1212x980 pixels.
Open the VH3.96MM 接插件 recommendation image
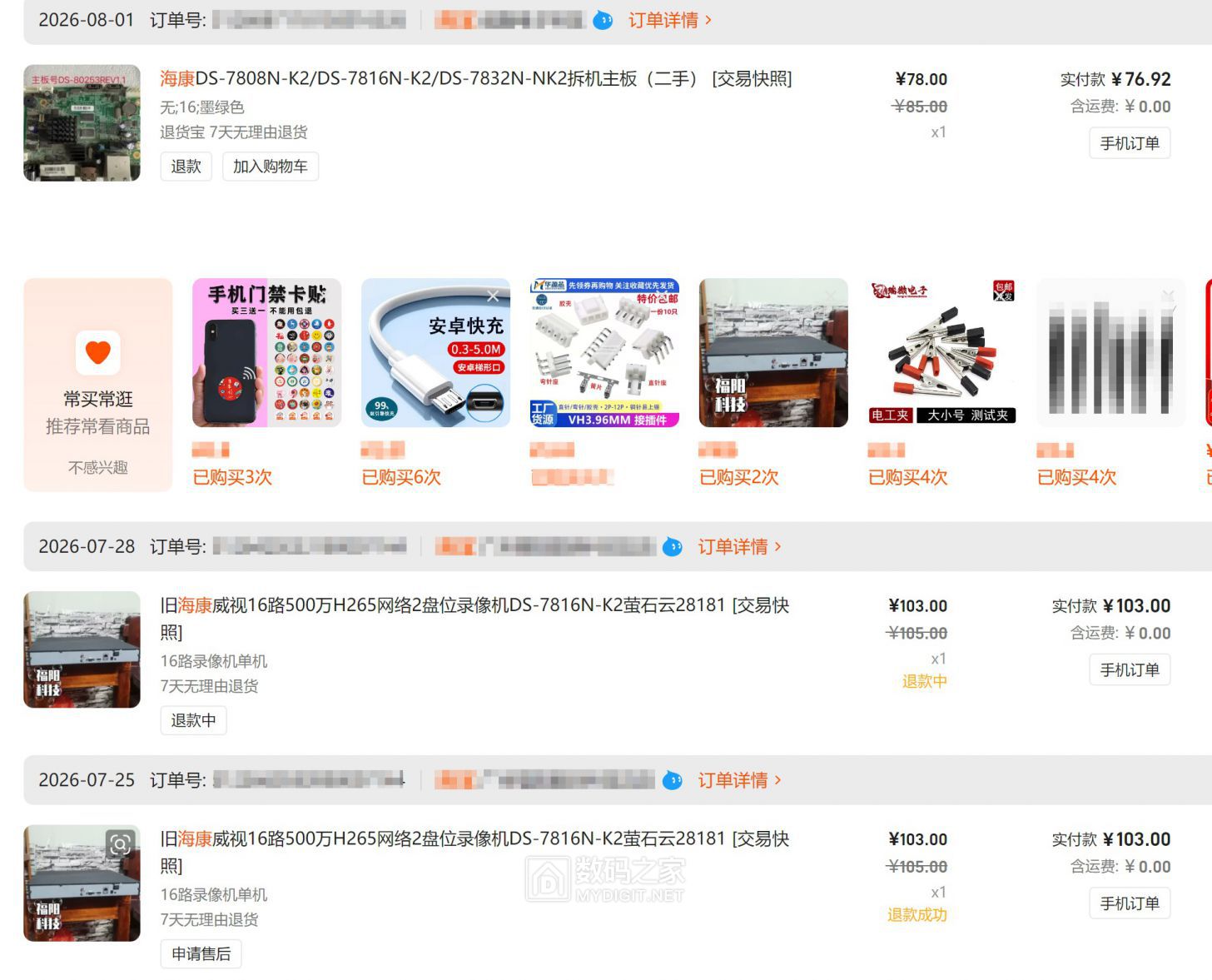(604, 352)
